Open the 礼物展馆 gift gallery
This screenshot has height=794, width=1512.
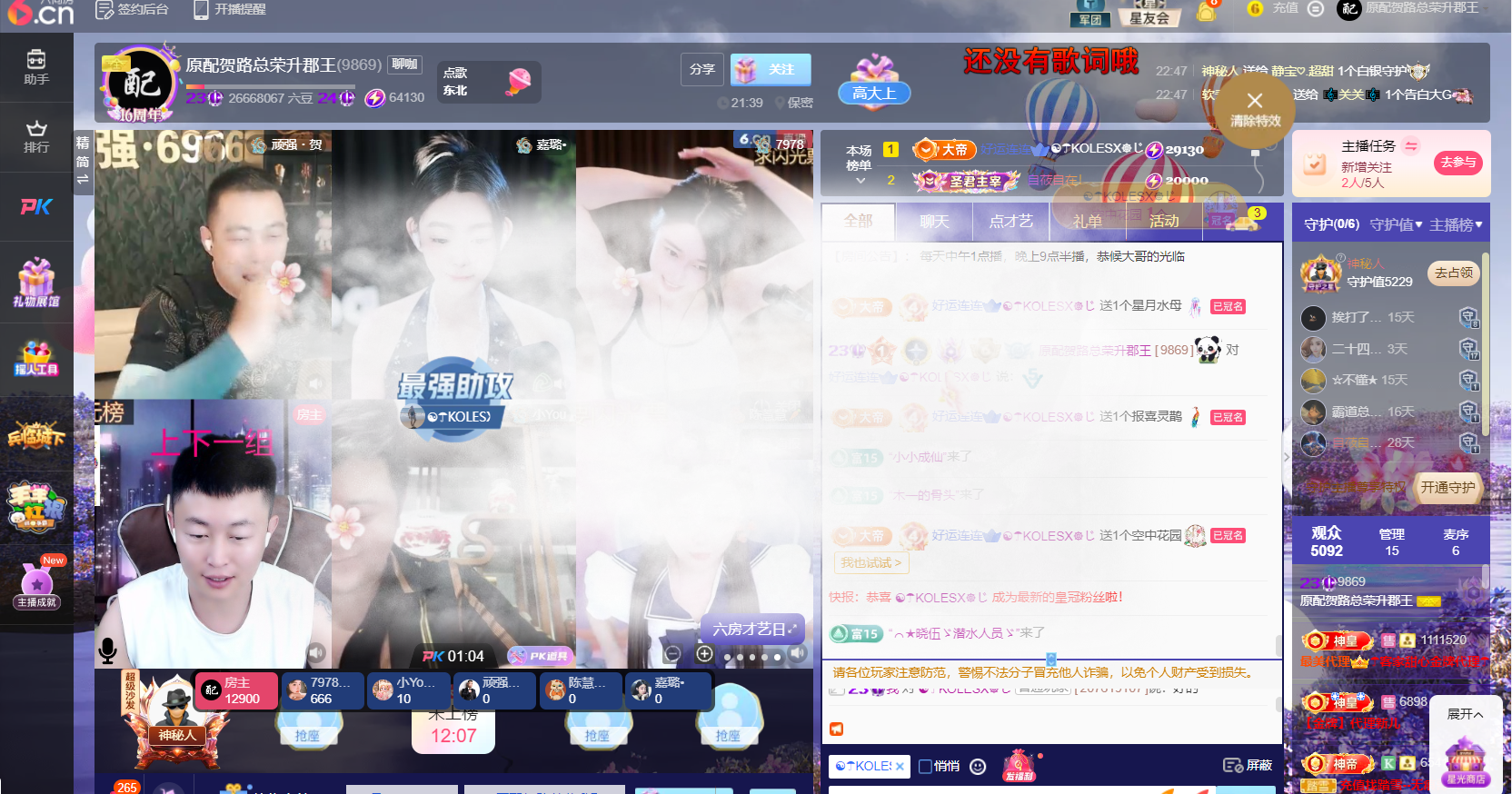coord(36,282)
